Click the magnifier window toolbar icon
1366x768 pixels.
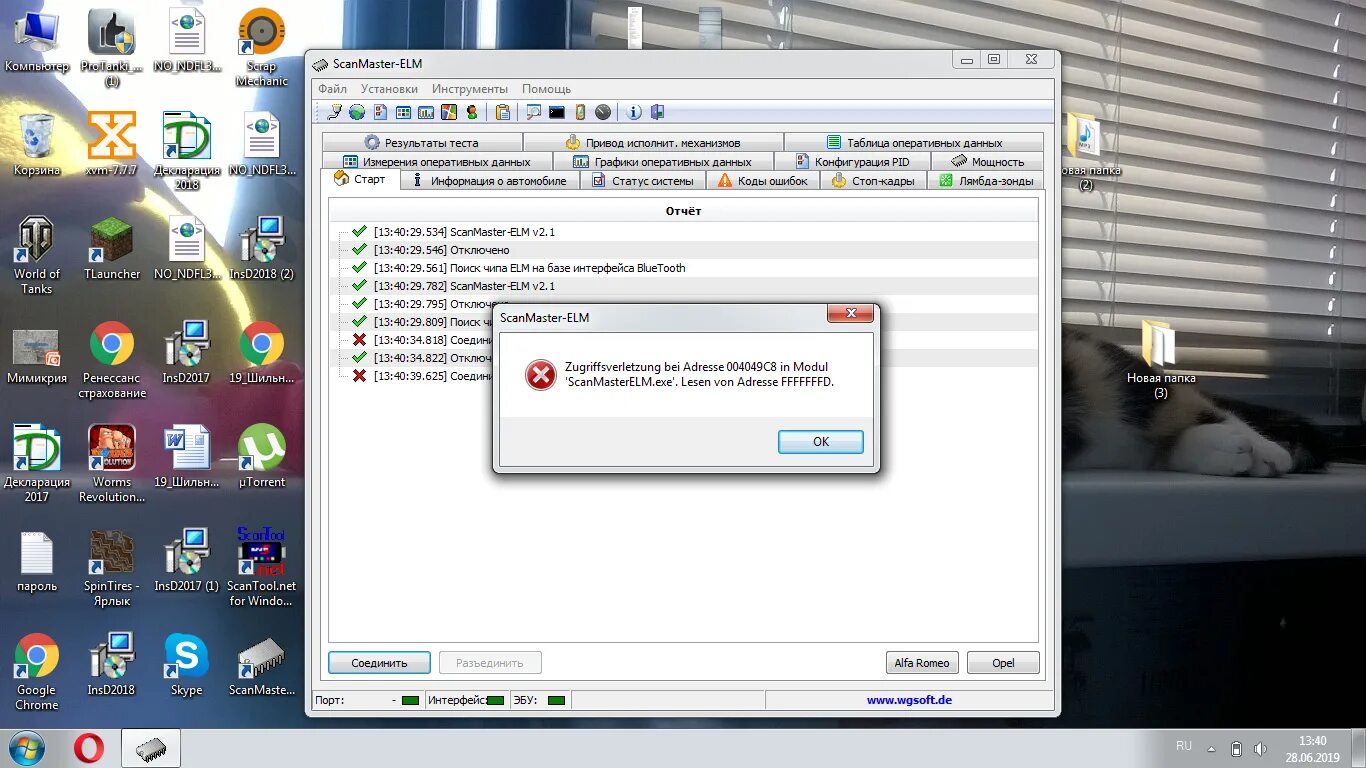tap(534, 113)
